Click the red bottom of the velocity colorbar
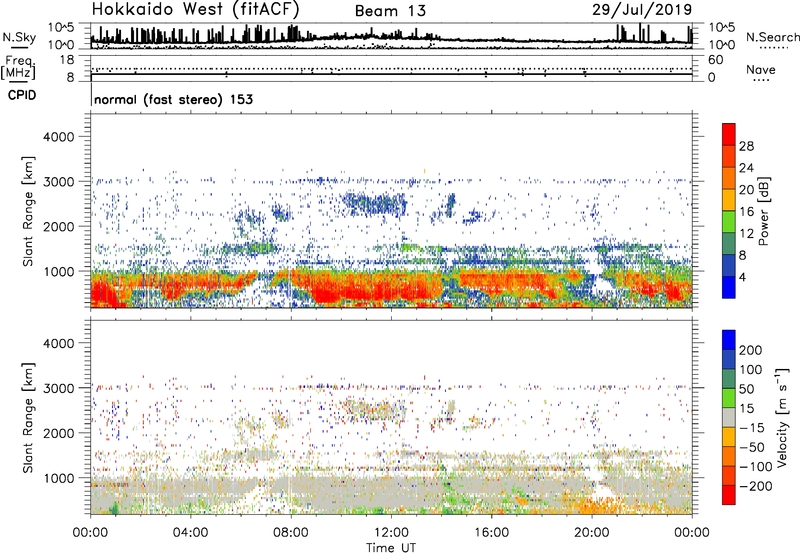800x554 pixels. 729,495
